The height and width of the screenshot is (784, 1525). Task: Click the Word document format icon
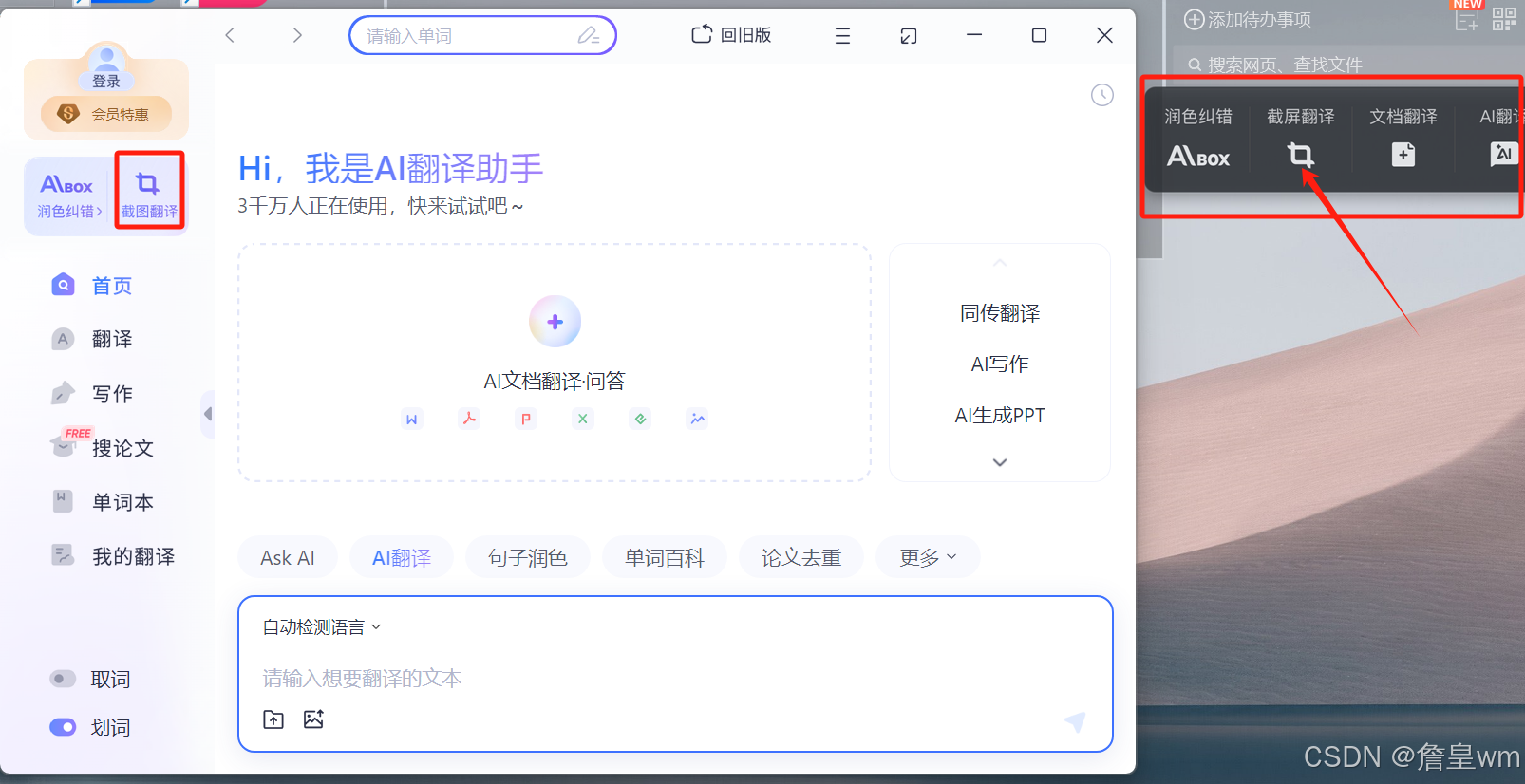[x=412, y=419]
